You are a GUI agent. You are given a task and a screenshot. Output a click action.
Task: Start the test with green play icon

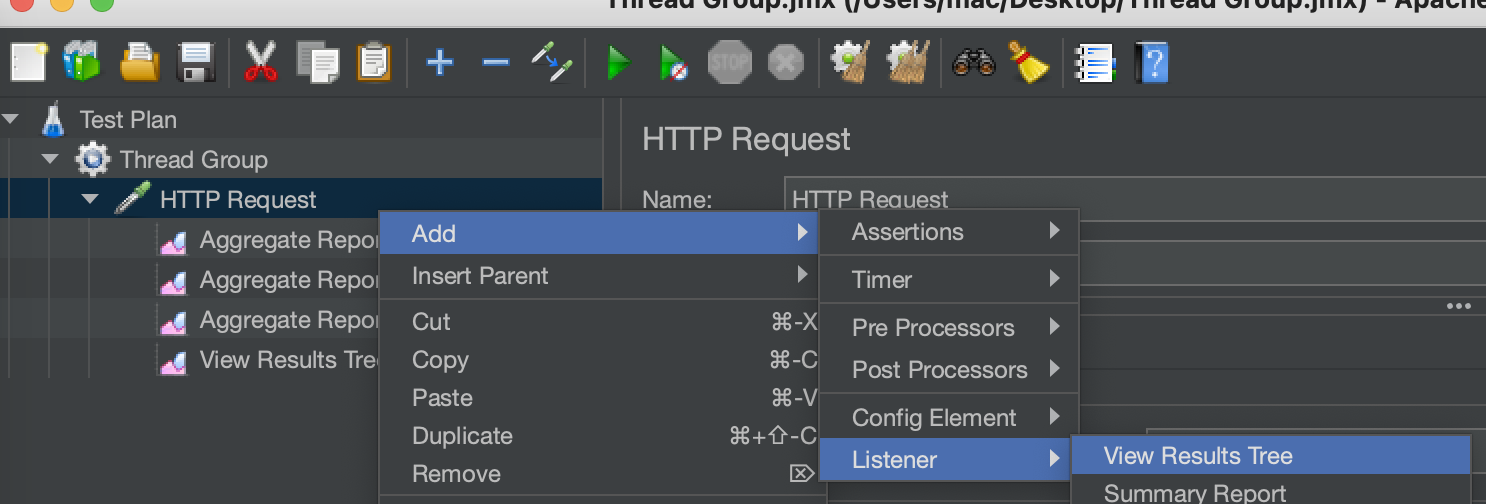coord(619,64)
